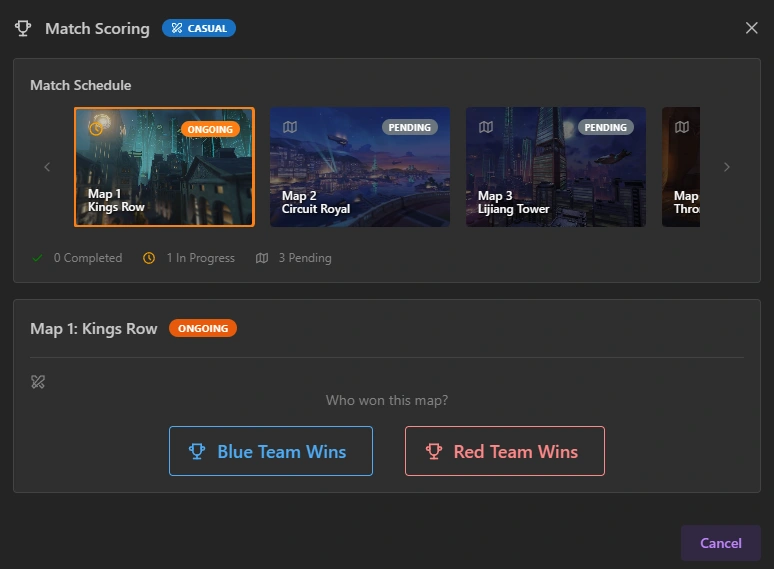774x569 pixels.
Task: Click the clock icon on Kings Row card
Action: point(96,128)
